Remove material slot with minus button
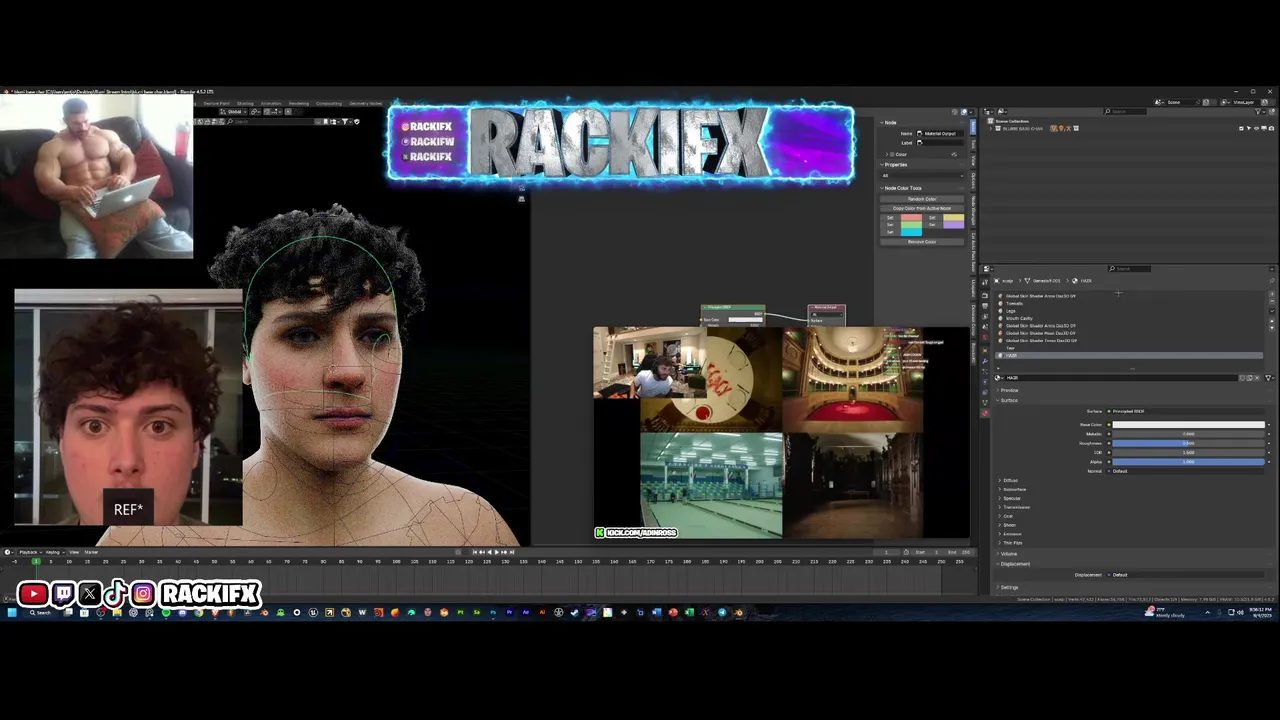The height and width of the screenshot is (720, 1280). pos(1272,302)
